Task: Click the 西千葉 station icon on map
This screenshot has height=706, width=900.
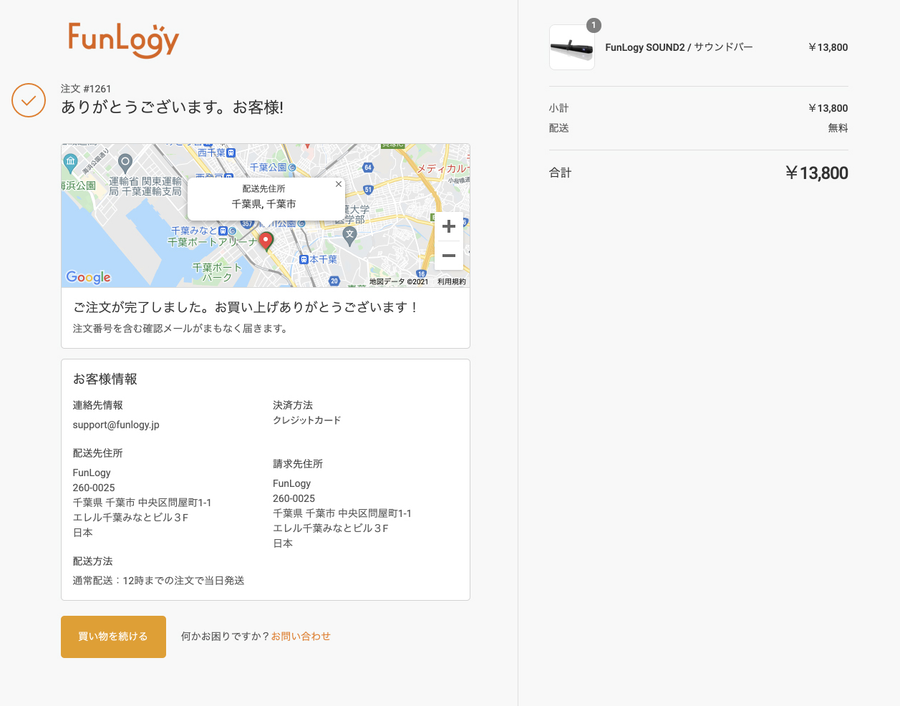Action: coord(231,153)
